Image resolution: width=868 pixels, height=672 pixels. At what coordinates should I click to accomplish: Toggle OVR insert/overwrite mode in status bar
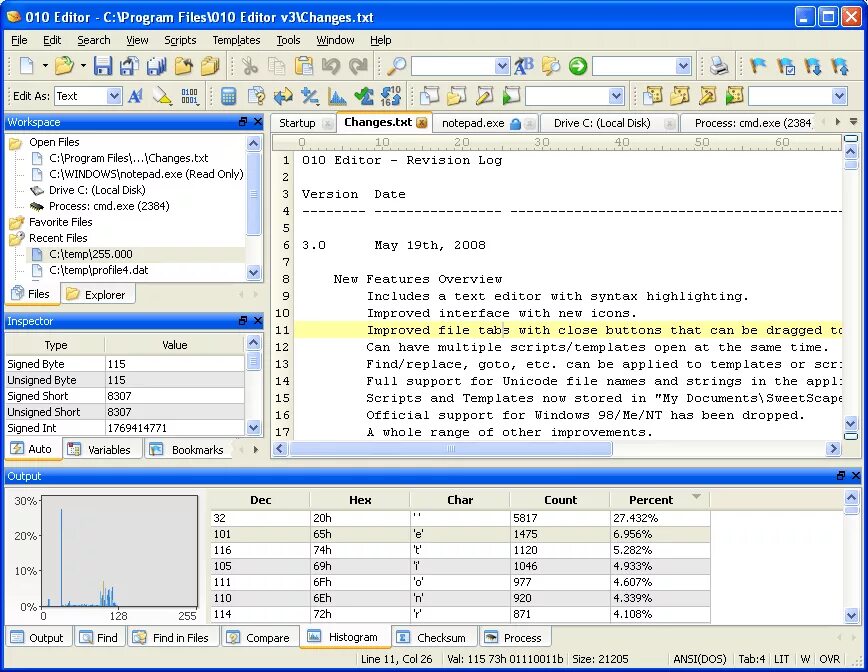[829, 659]
